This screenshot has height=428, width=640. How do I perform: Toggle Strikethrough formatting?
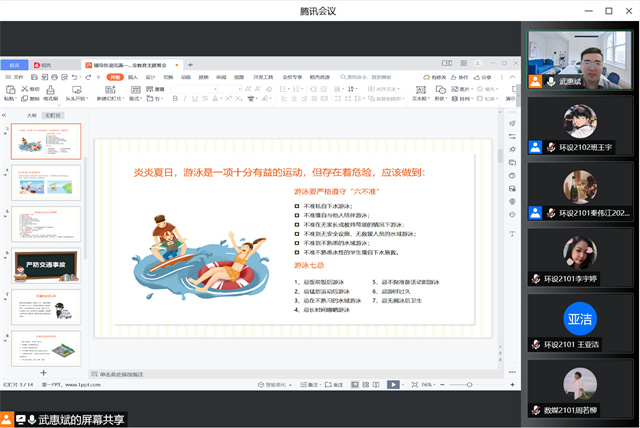click(x=205, y=98)
